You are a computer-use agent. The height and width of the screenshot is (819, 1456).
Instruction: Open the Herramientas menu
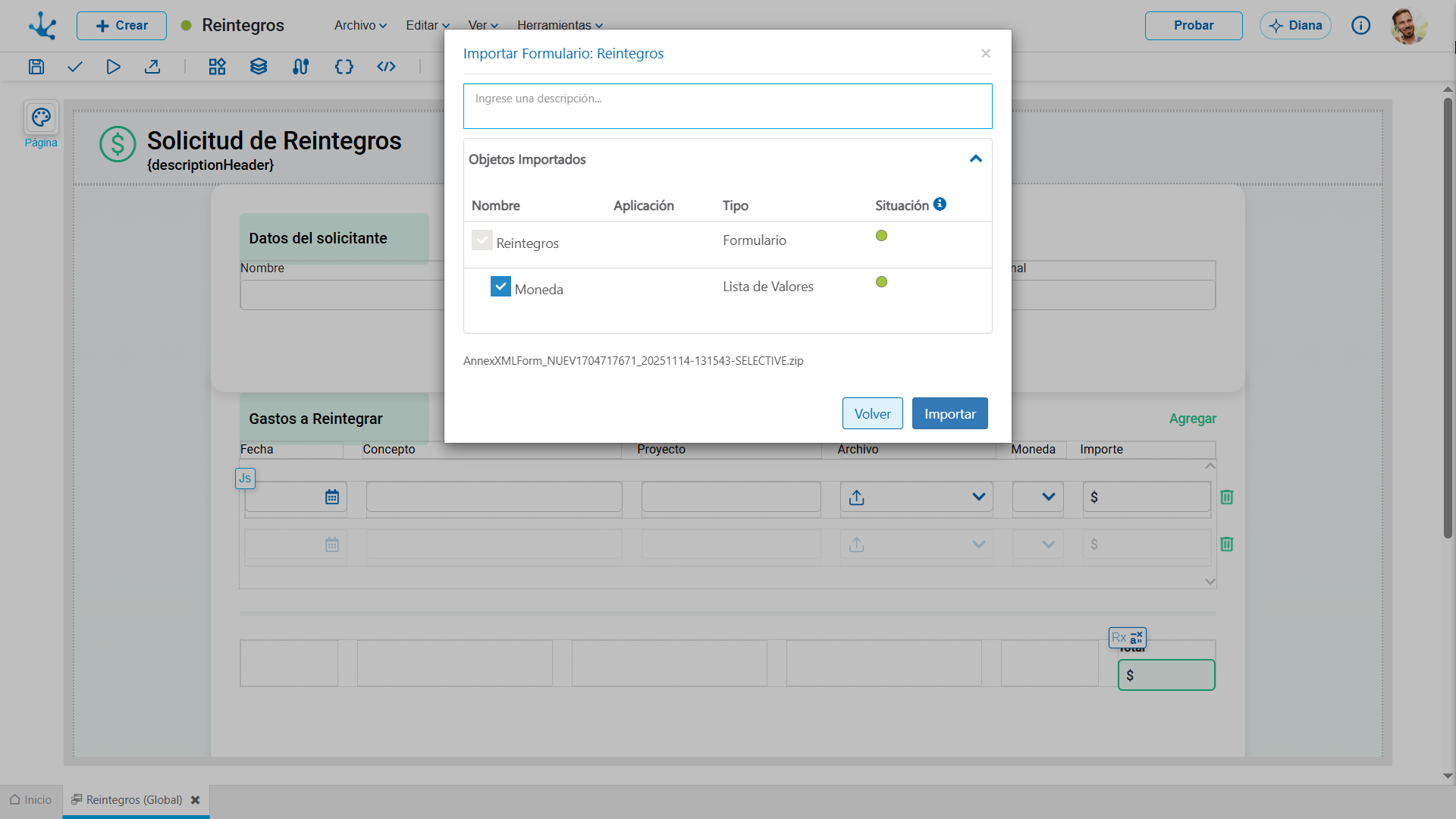(x=560, y=25)
